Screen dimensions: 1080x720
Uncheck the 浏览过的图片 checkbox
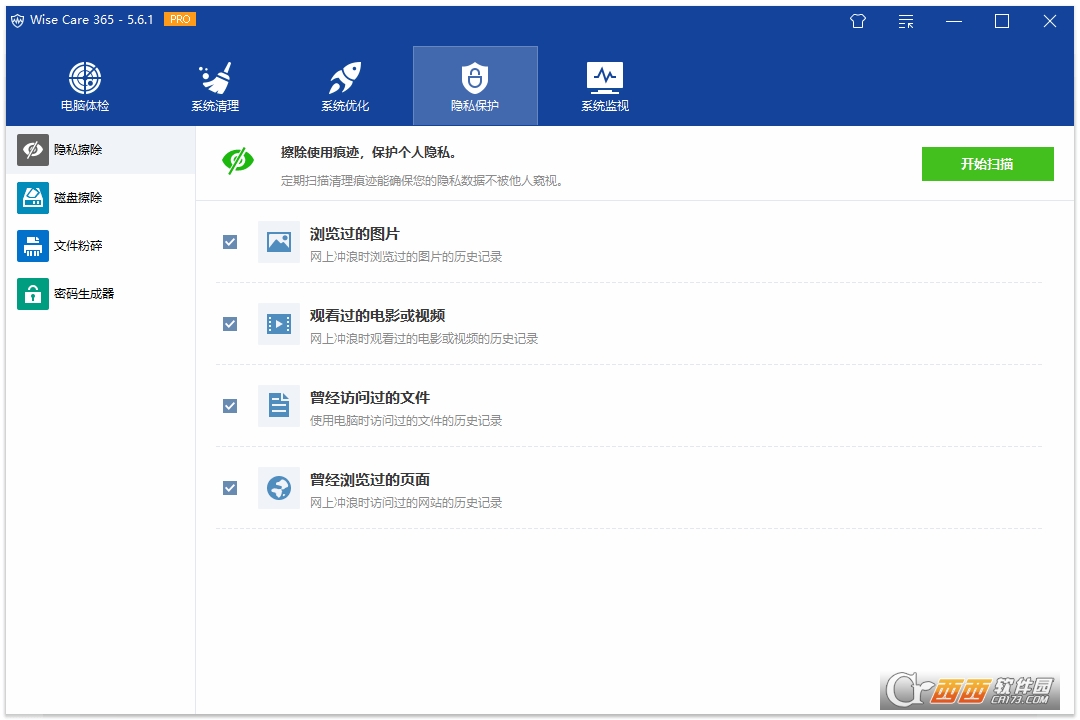tap(230, 242)
